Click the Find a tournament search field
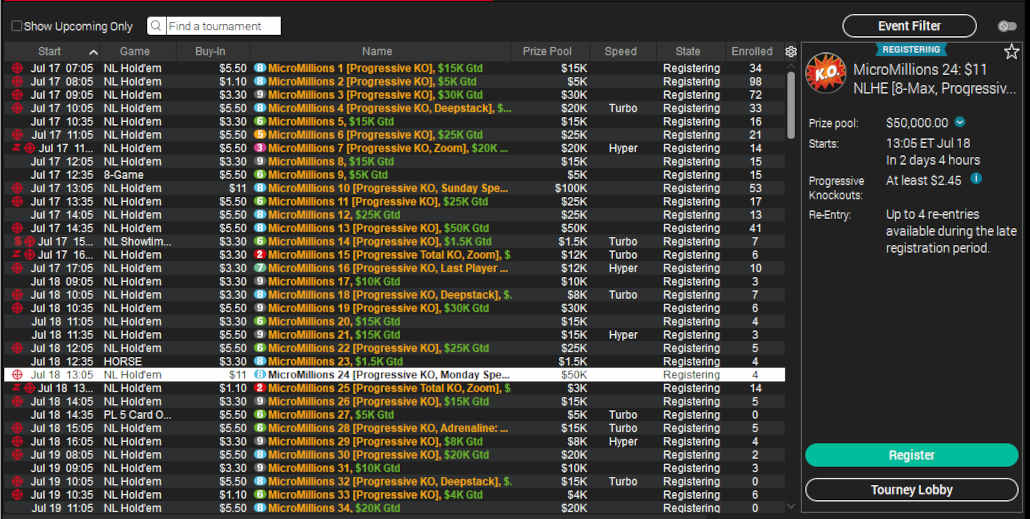Image resolution: width=1030 pixels, height=519 pixels. 223,26
